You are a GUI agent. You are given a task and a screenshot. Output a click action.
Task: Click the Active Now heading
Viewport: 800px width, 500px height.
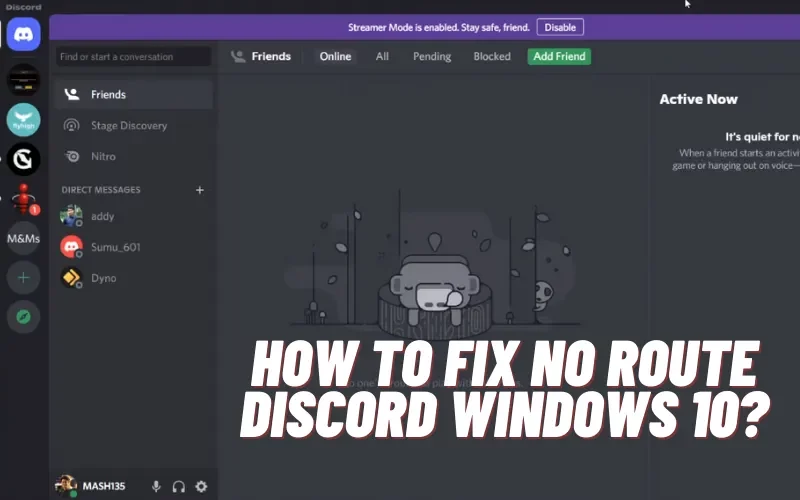pyautogui.click(x=698, y=99)
